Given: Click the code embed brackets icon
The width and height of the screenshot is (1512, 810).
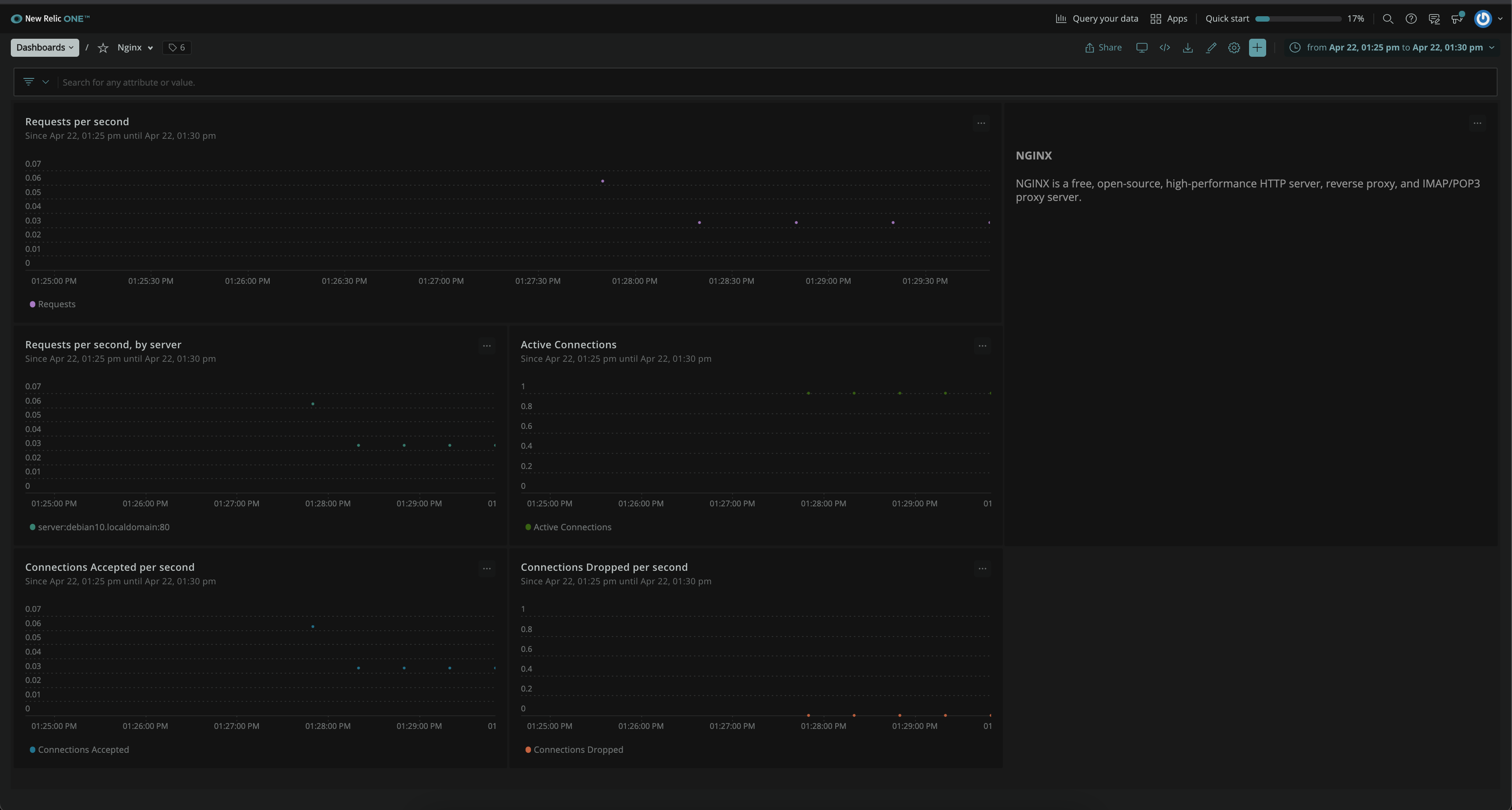Looking at the screenshot, I should (x=1164, y=48).
